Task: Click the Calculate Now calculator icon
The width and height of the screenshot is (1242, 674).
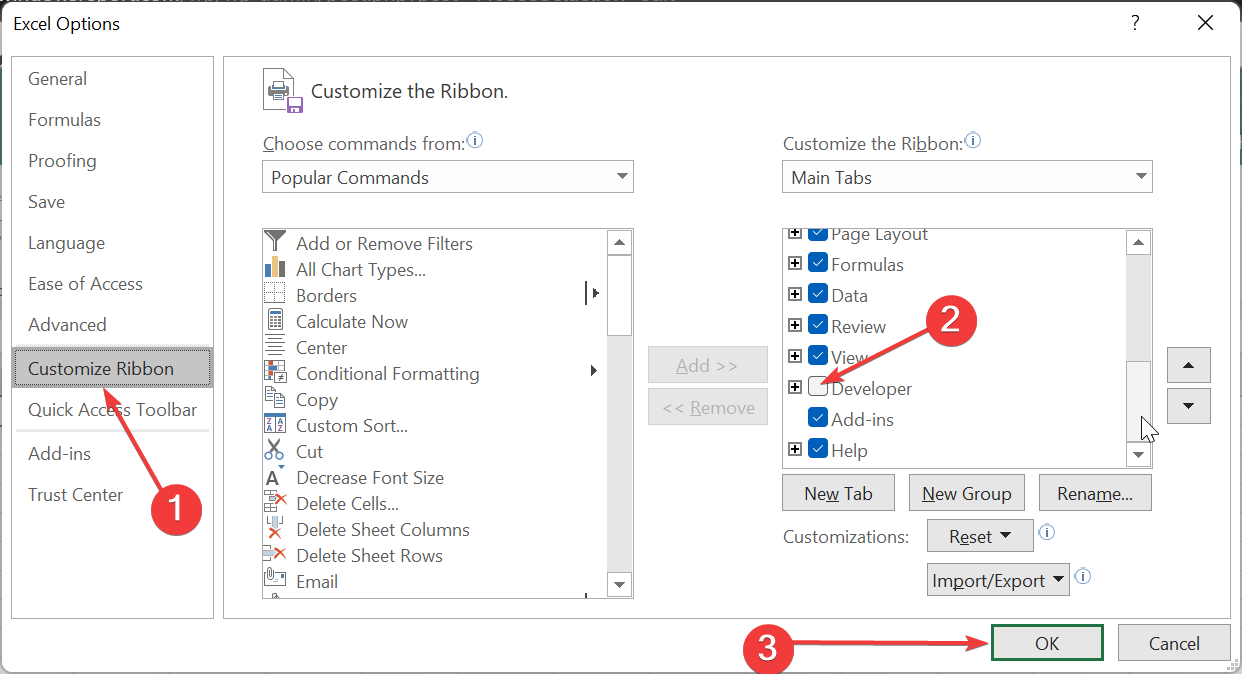Action: click(275, 321)
